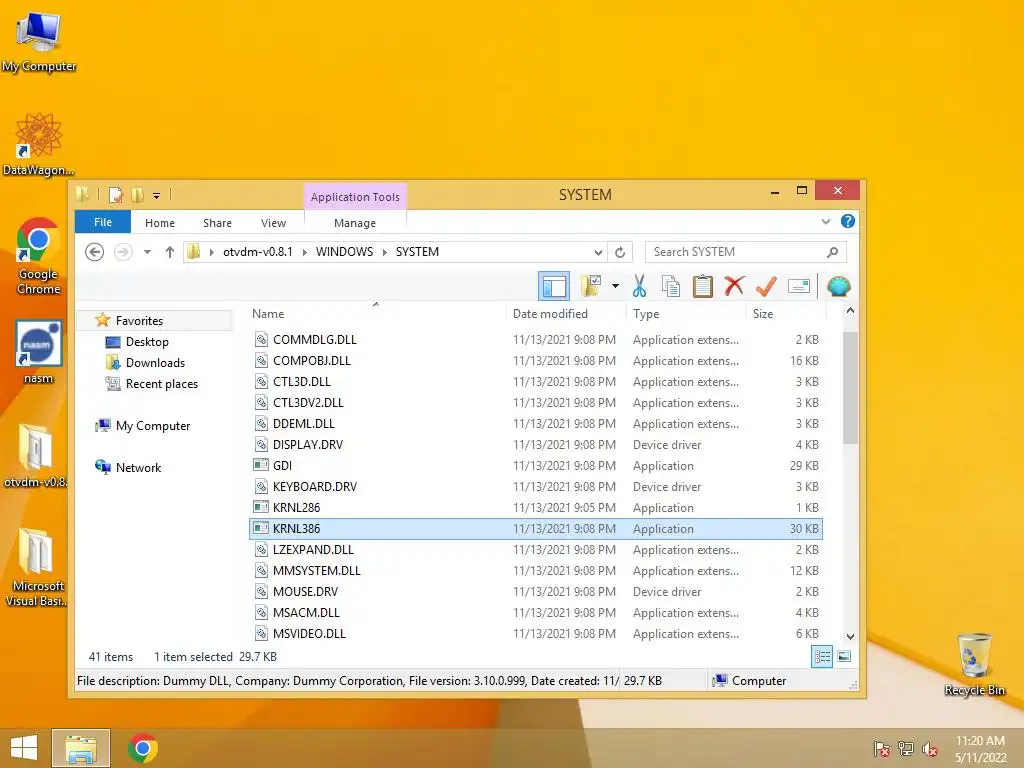Open the File ribbon tab
Viewport: 1024px width, 768px height.
pyautogui.click(x=103, y=222)
